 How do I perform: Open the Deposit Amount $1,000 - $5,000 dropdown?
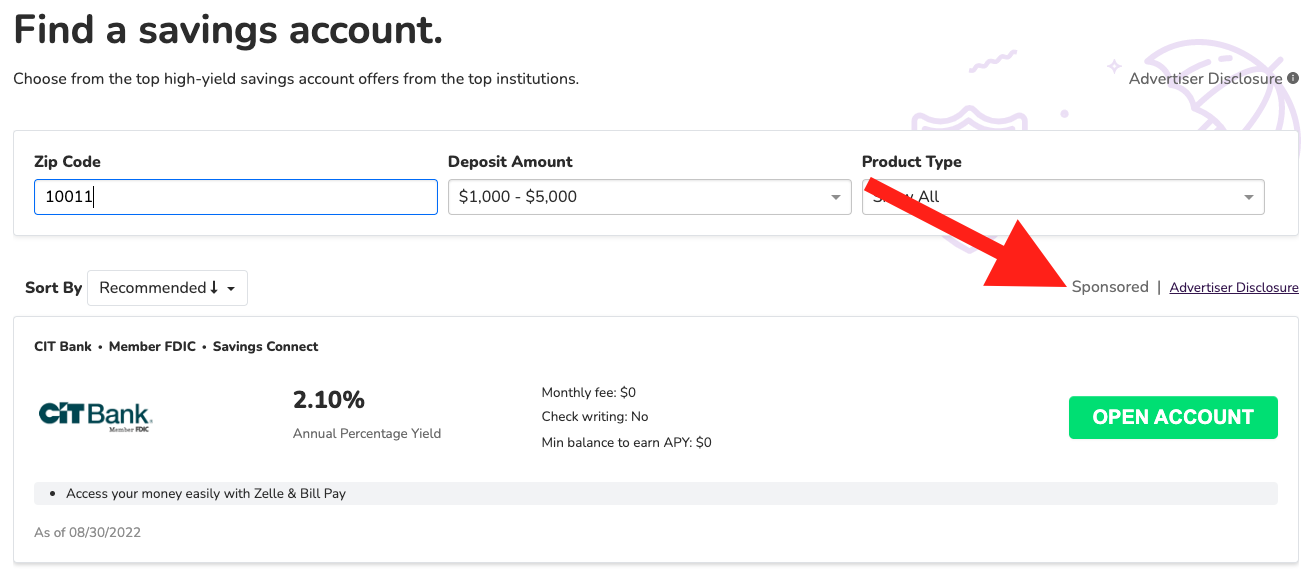click(648, 197)
